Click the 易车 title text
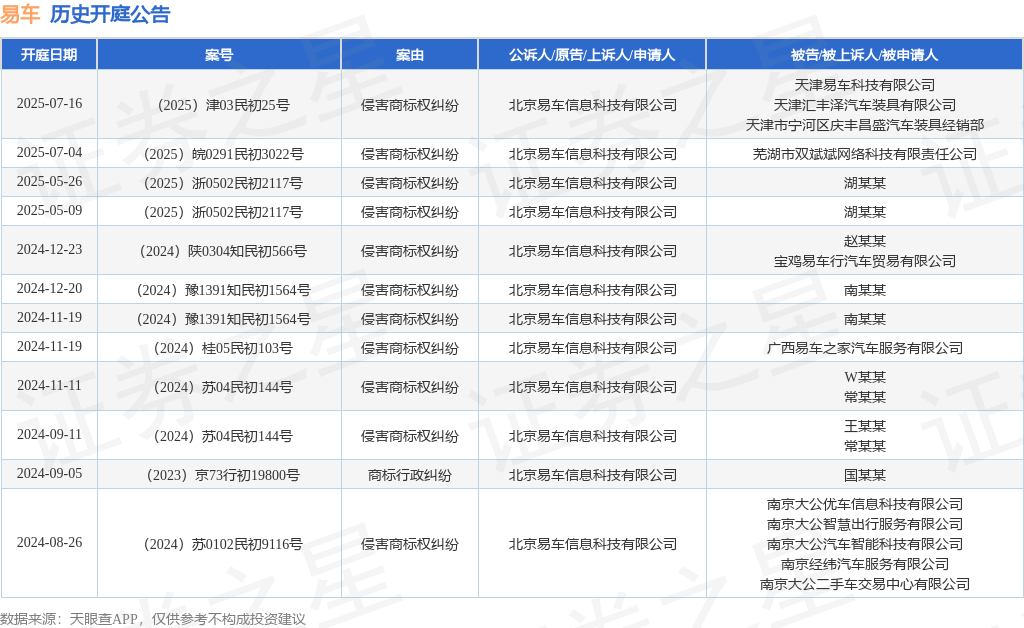The height and width of the screenshot is (628, 1024). [20, 14]
